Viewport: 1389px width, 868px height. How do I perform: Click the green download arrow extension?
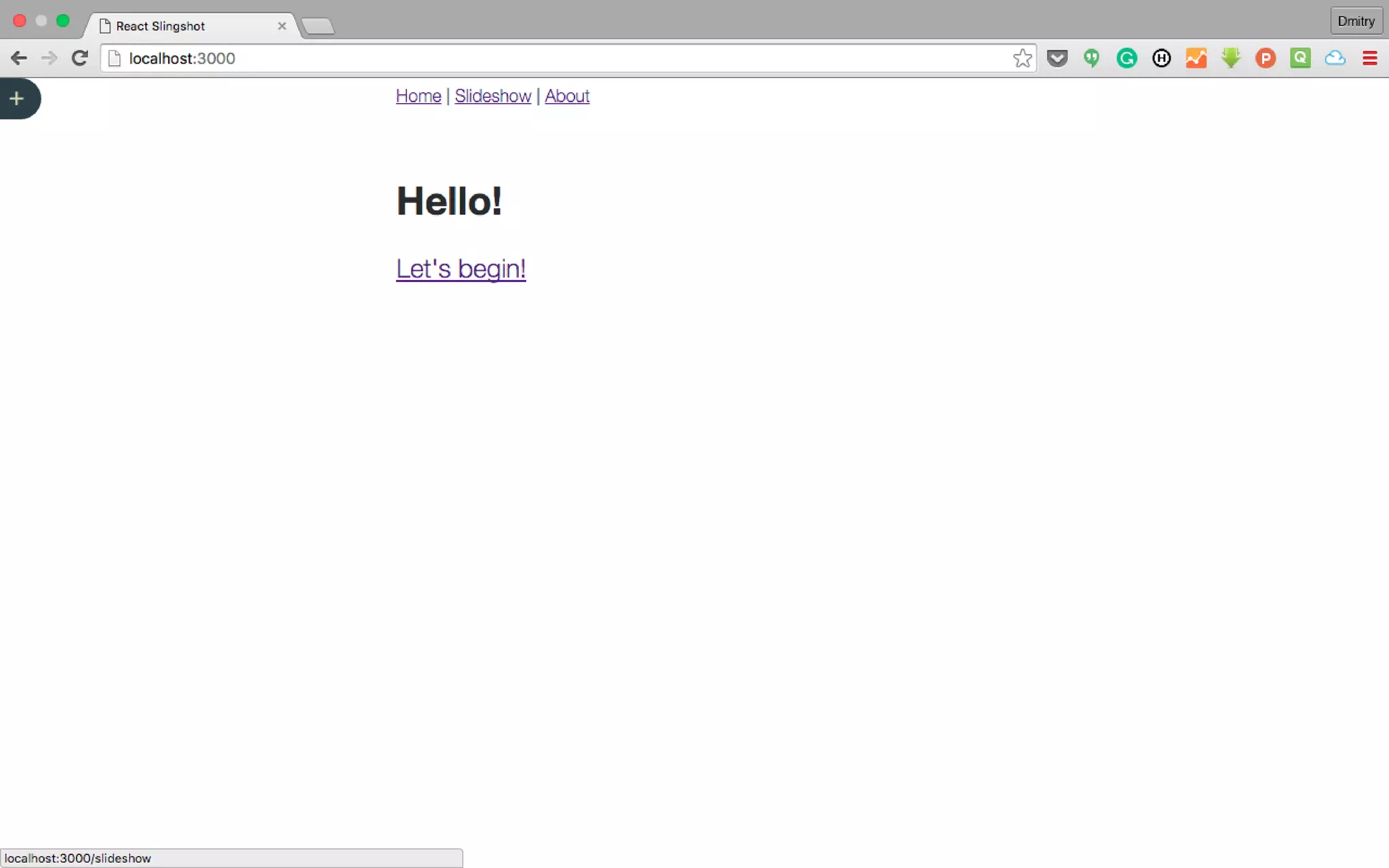(x=1231, y=58)
